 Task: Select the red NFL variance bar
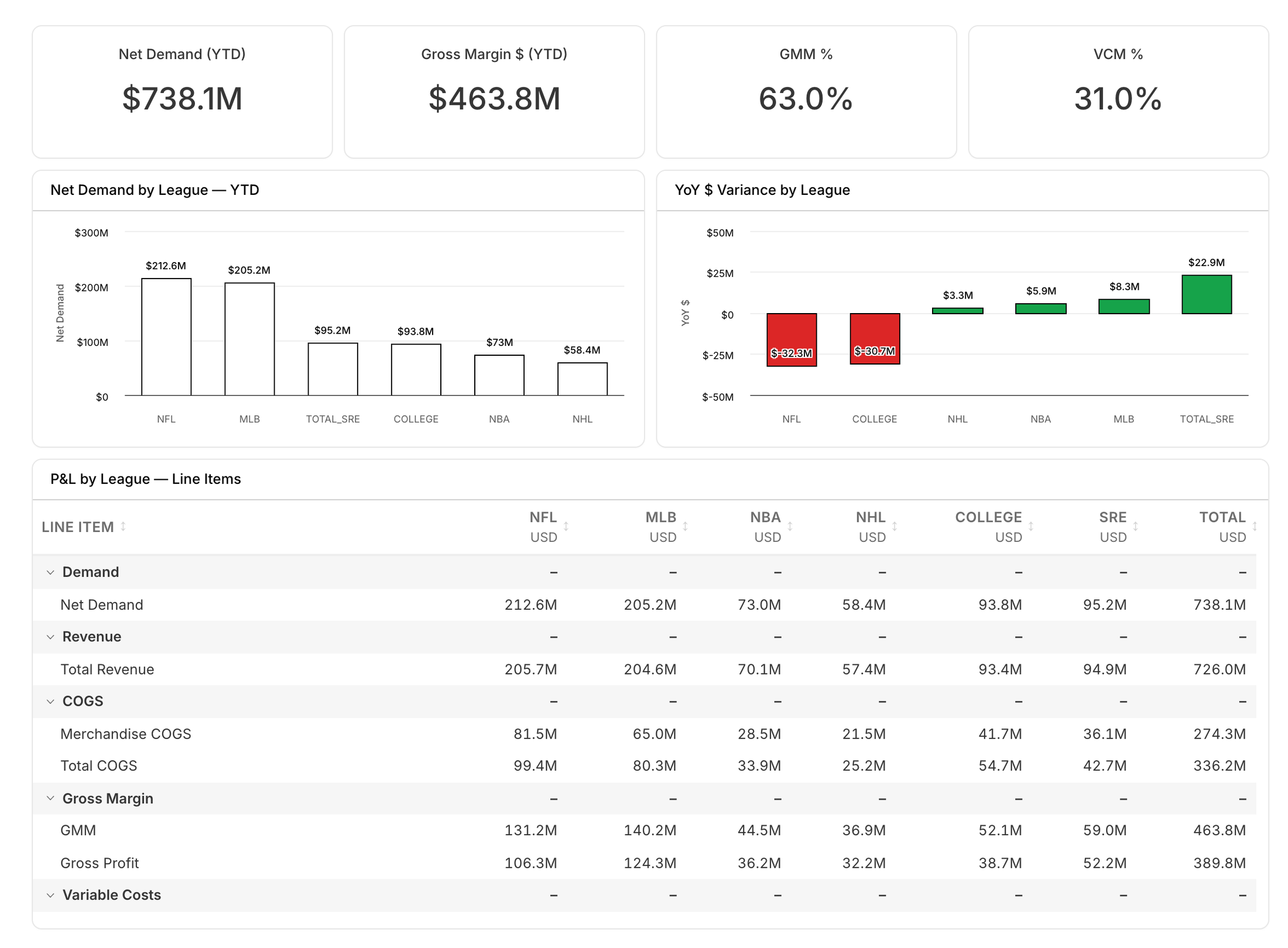click(792, 340)
